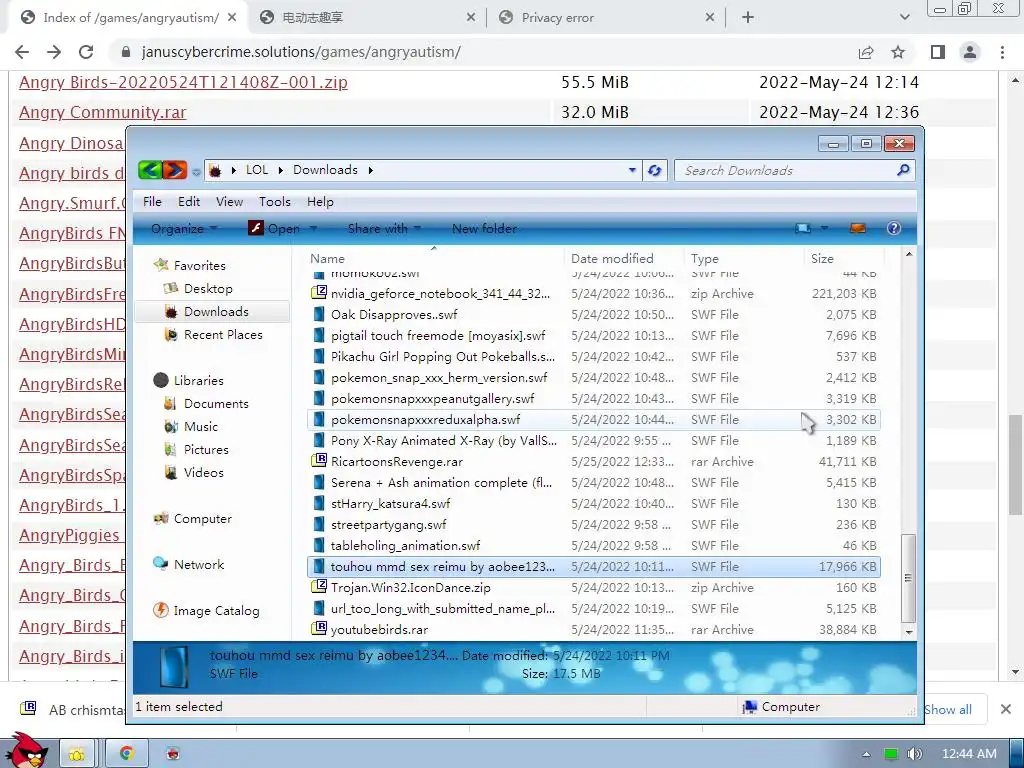Click the green tray status icon
Screen dimensions: 1024x768
[x=890, y=754]
